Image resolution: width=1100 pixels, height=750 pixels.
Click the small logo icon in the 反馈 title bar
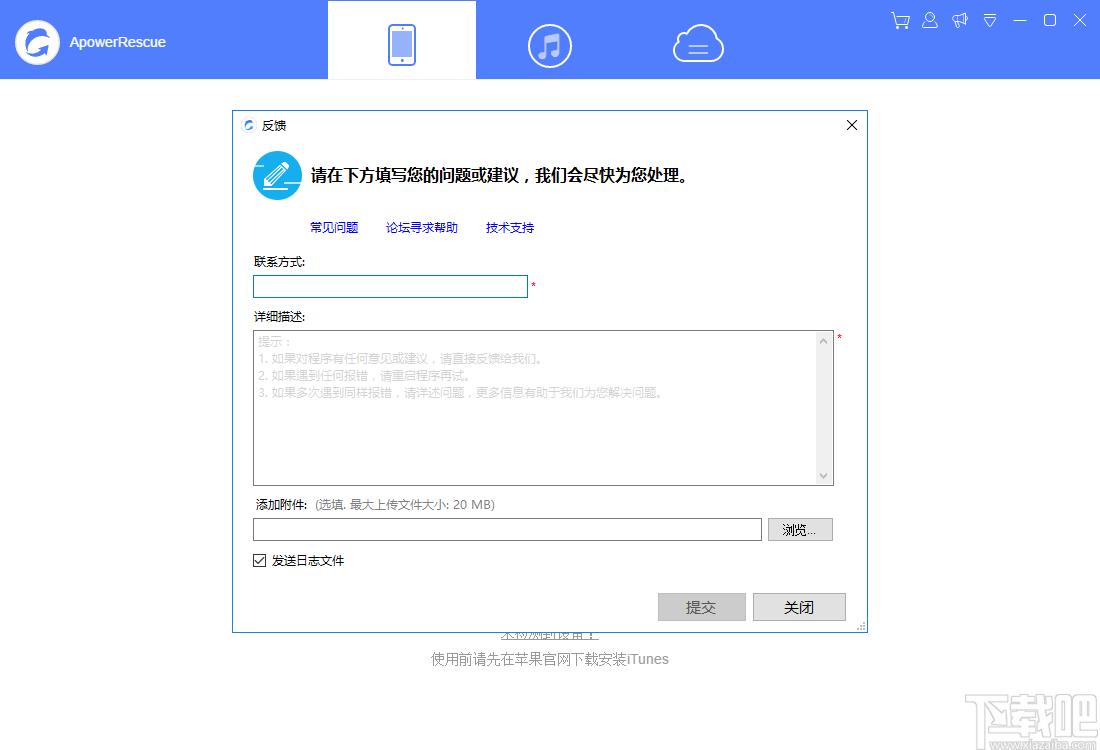248,126
